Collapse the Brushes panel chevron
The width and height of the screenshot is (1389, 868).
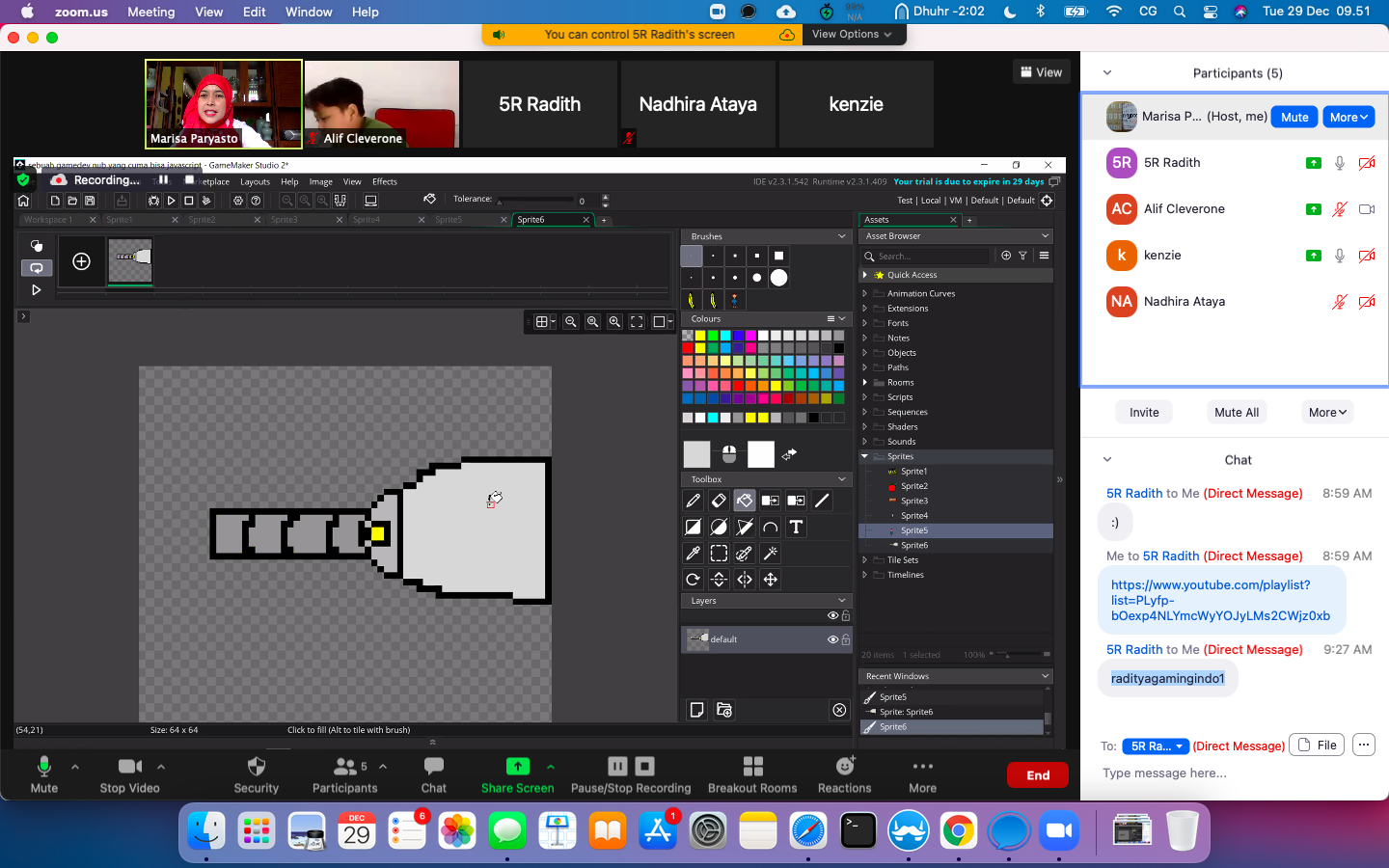click(x=842, y=236)
